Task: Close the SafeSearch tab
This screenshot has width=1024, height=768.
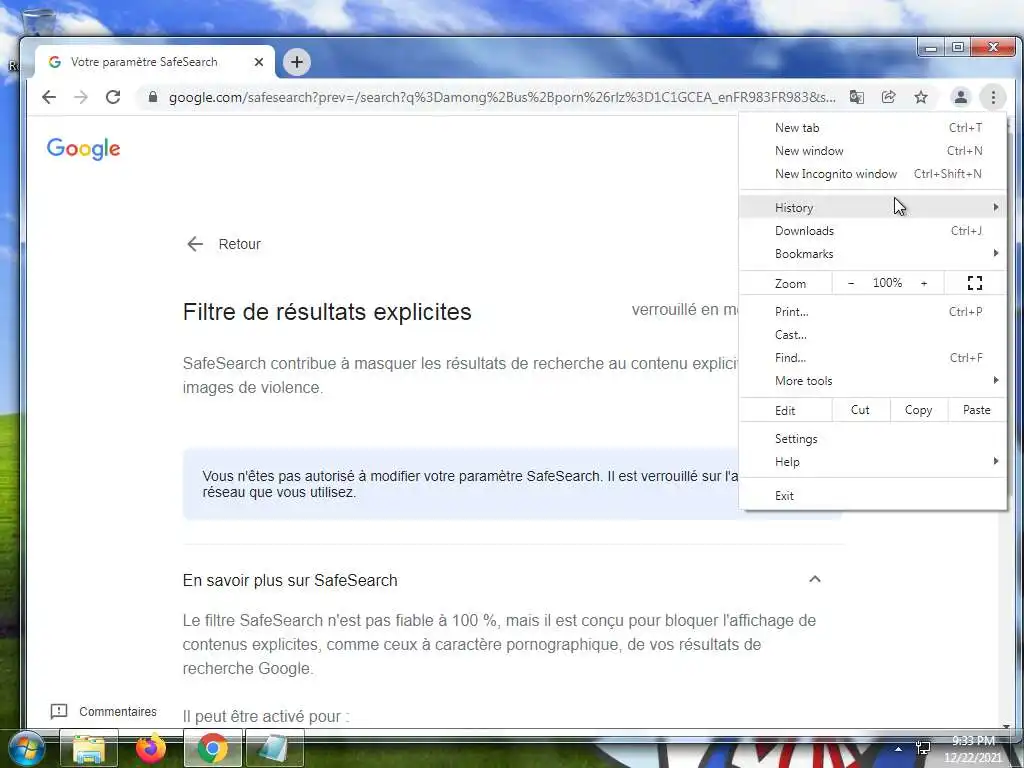Action: (259, 62)
